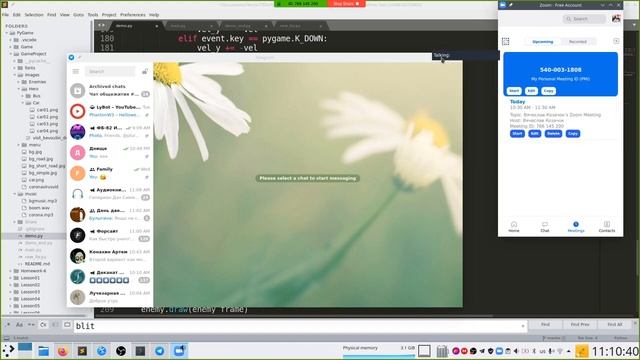This screenshot has width=640, height=360.
Task: Toggle whole word option in Find bar
Action: point(31,325)
